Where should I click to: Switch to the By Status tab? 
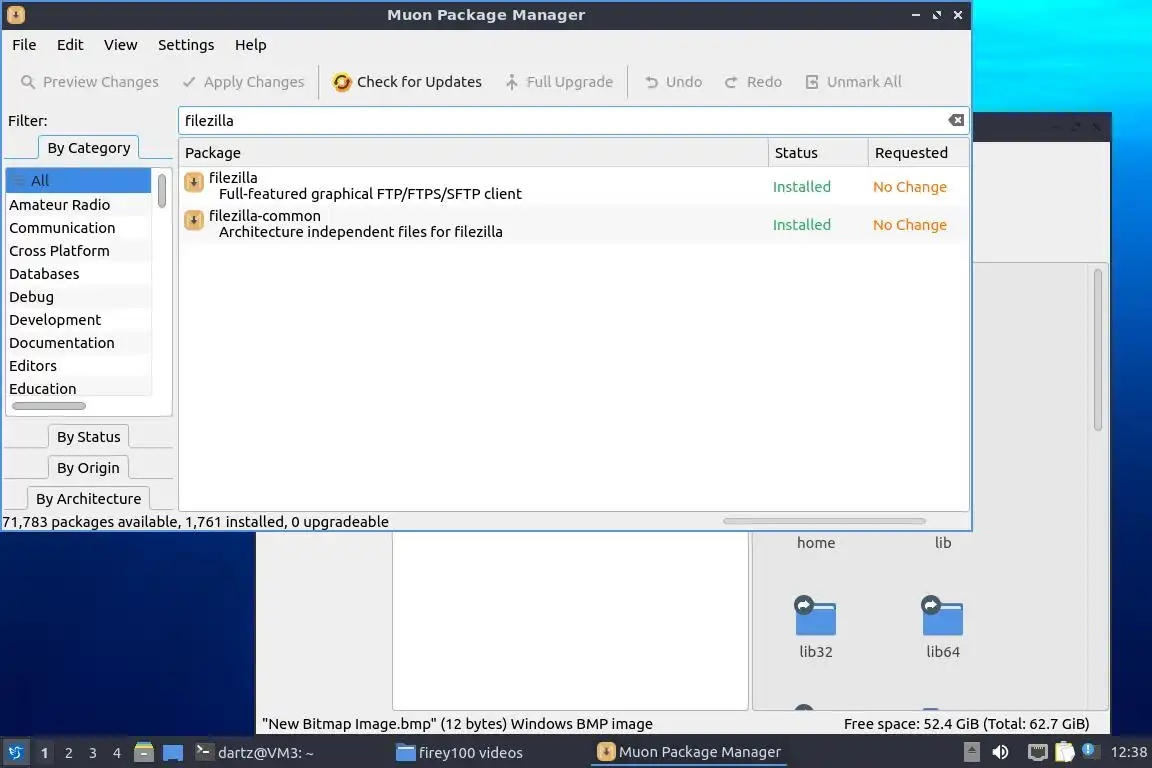click(x=88, y=437)
